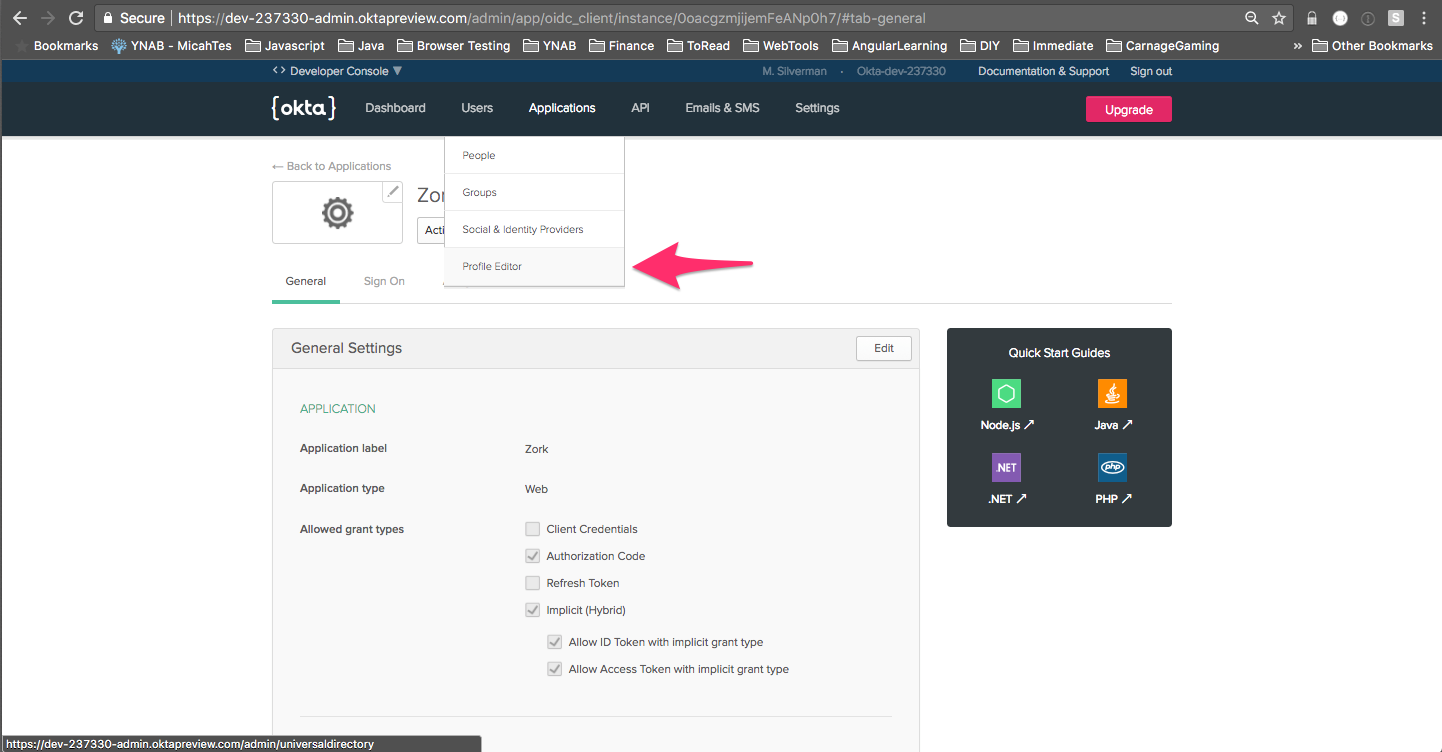Open Documentation & Support link
Screen dimensions: 1442x752
click(1043, 71)
